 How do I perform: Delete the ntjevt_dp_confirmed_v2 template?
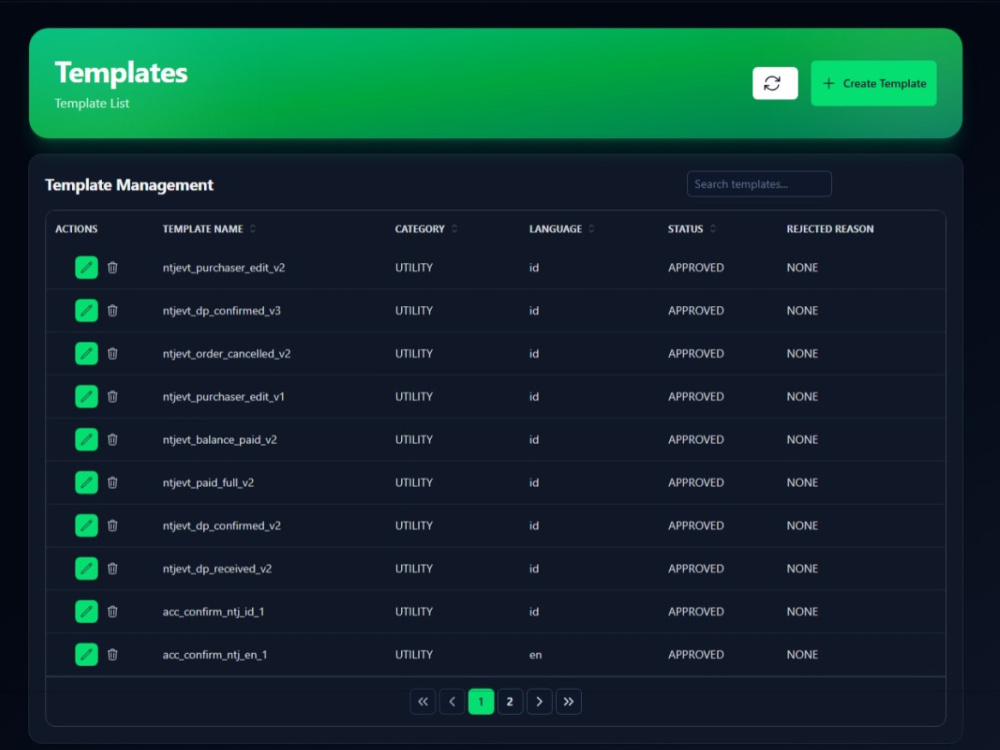click(112, 526)
